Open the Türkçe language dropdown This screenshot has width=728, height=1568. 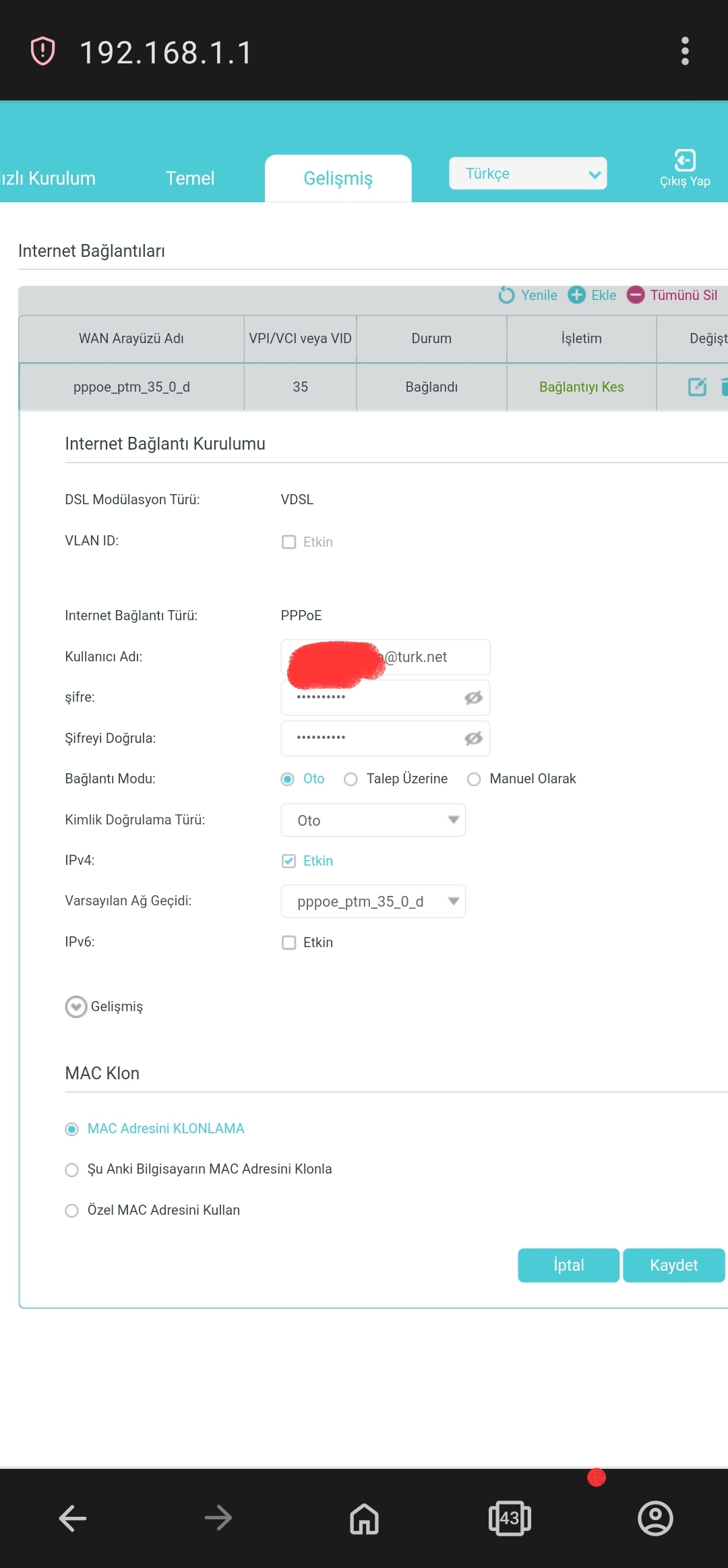[528, 174]
